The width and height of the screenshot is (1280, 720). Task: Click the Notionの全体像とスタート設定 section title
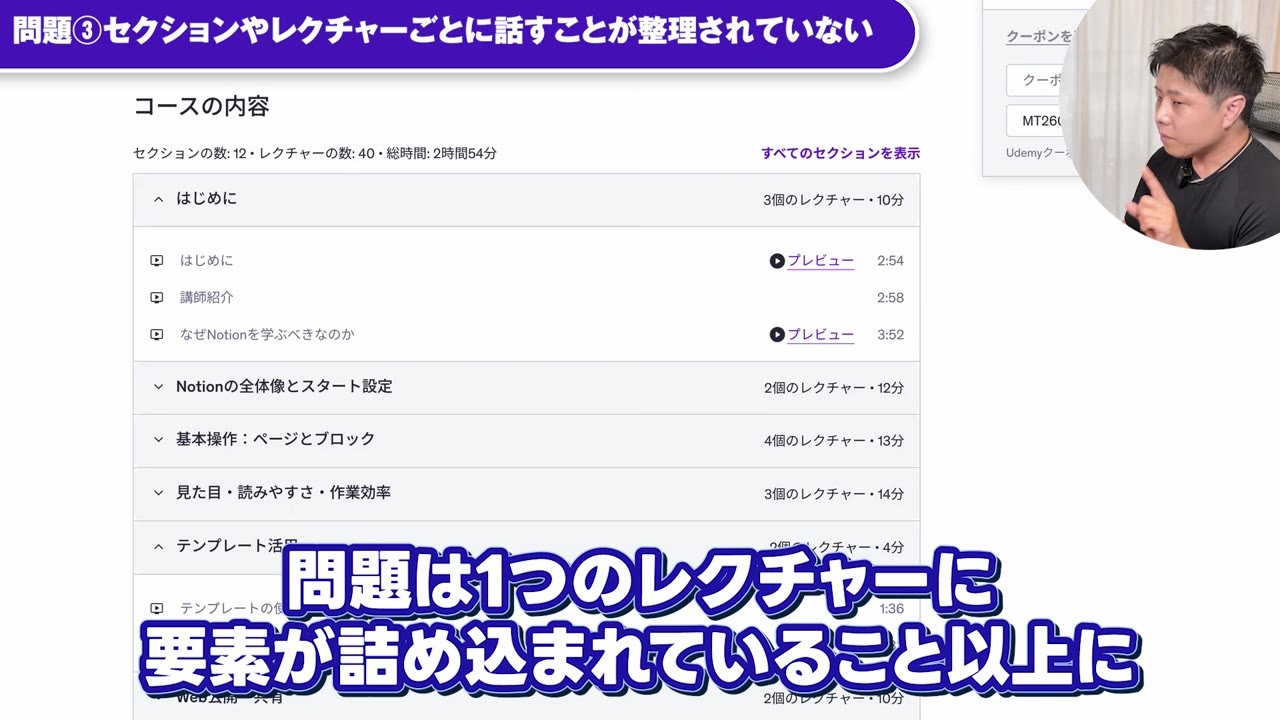(284, 387)
